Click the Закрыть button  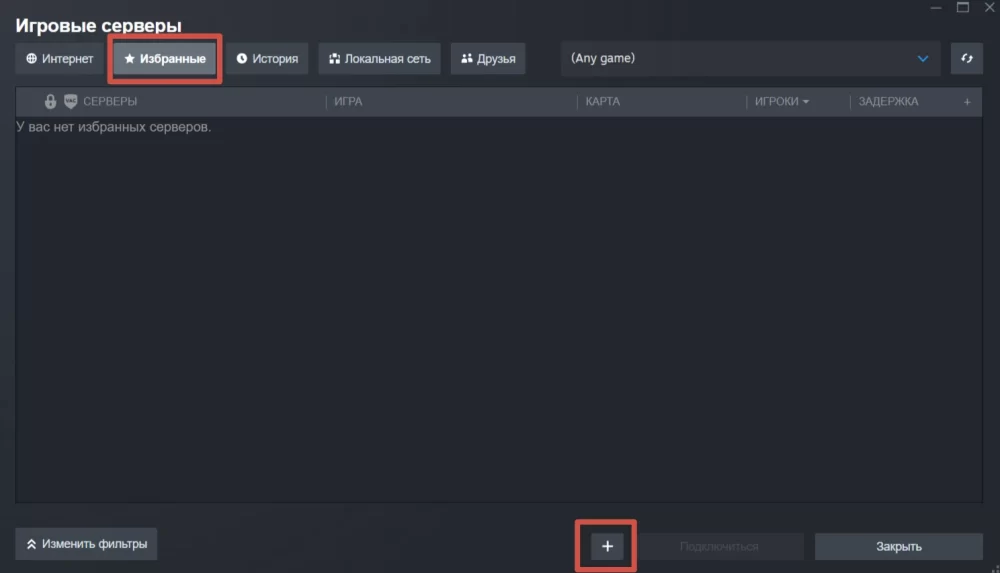click(899, 547)
